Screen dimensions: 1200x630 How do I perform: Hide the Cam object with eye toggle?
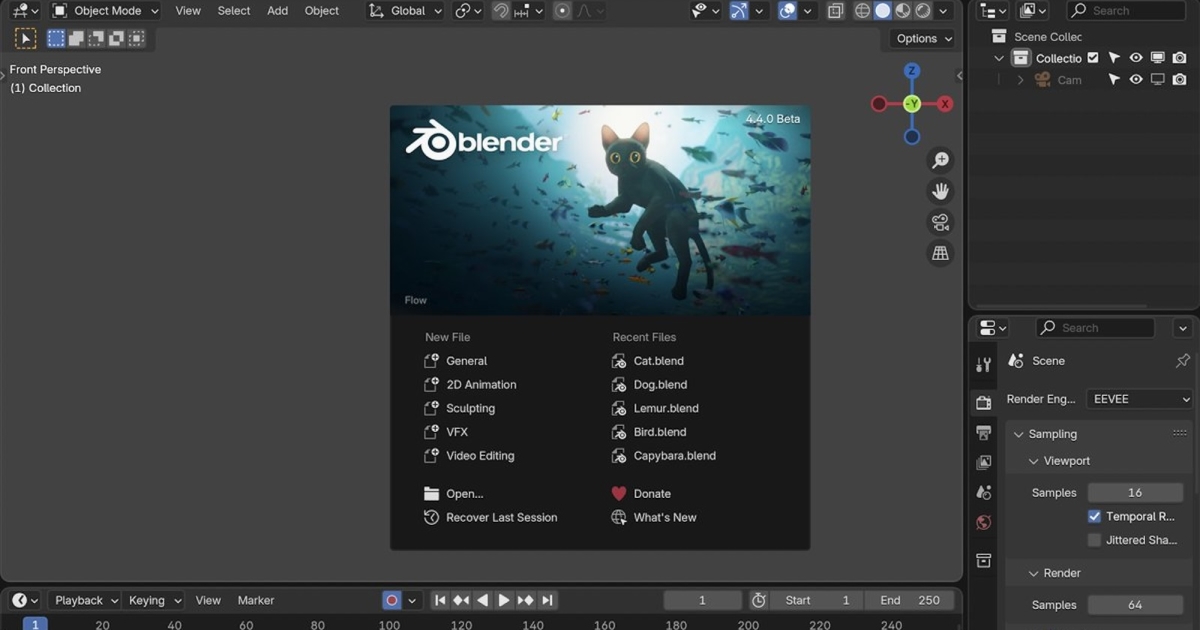(x=1135, y=79)
